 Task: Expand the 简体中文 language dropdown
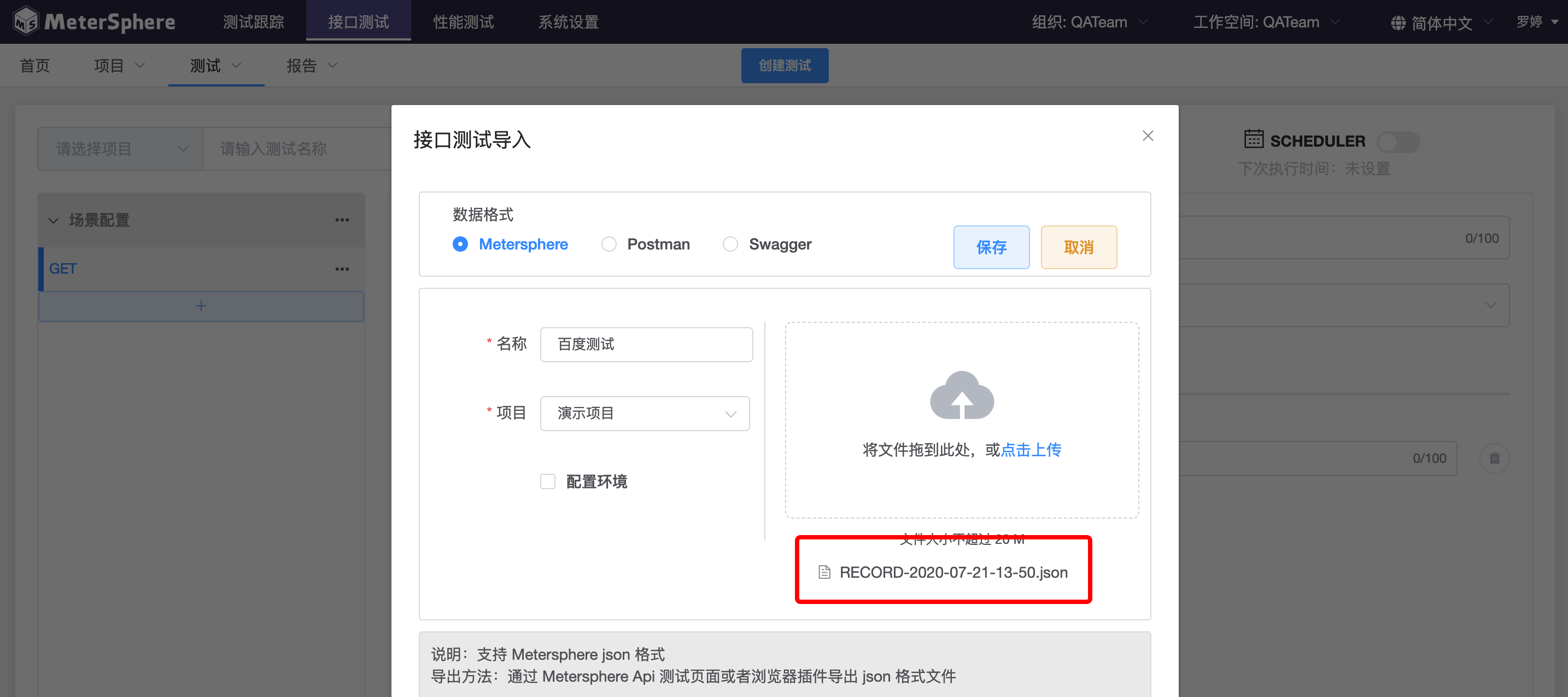tap(1441, 23)
